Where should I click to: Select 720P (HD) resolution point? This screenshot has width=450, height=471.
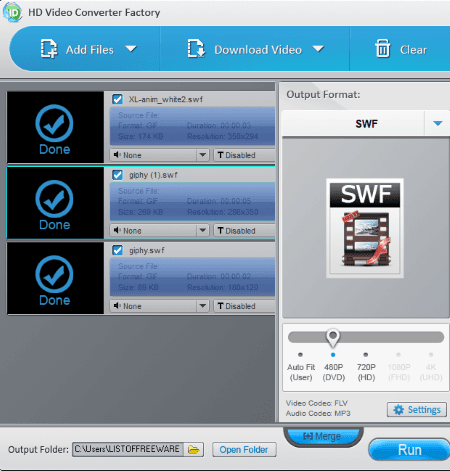[366, 355]
